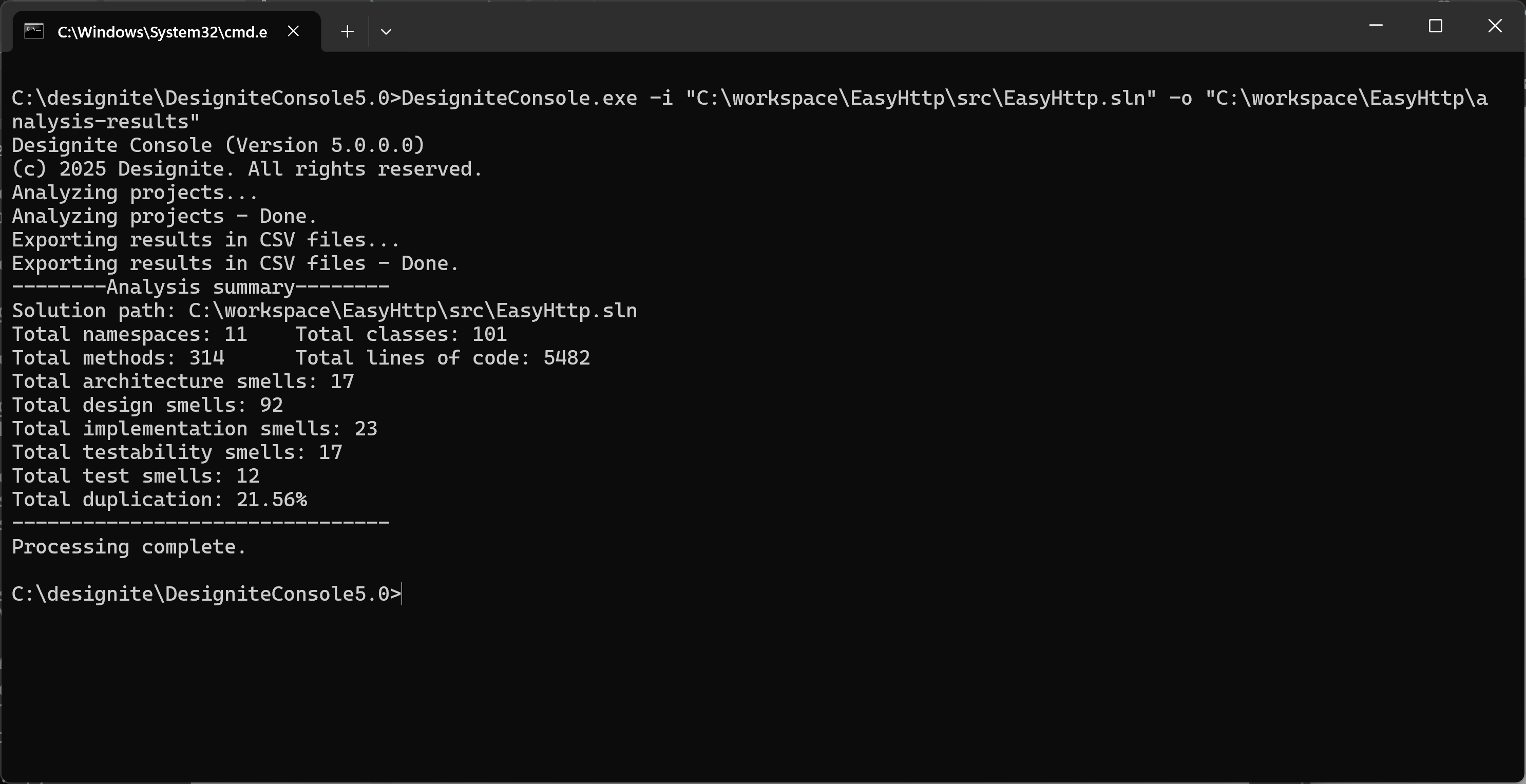Click the 'Total classes: 101' text
Image resolution: width=1526 pixels, height=784 pixels.
[400, 334]
